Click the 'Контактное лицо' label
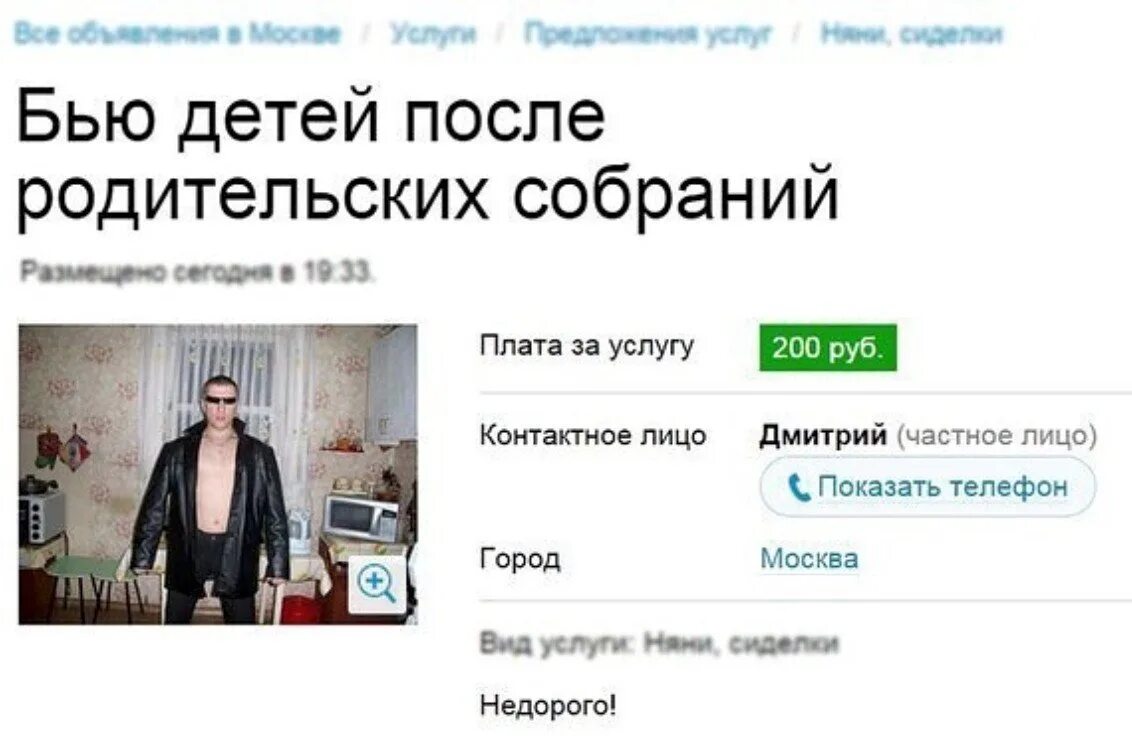This screenshot has width=1132, height=756. click(x=593, y=435)
